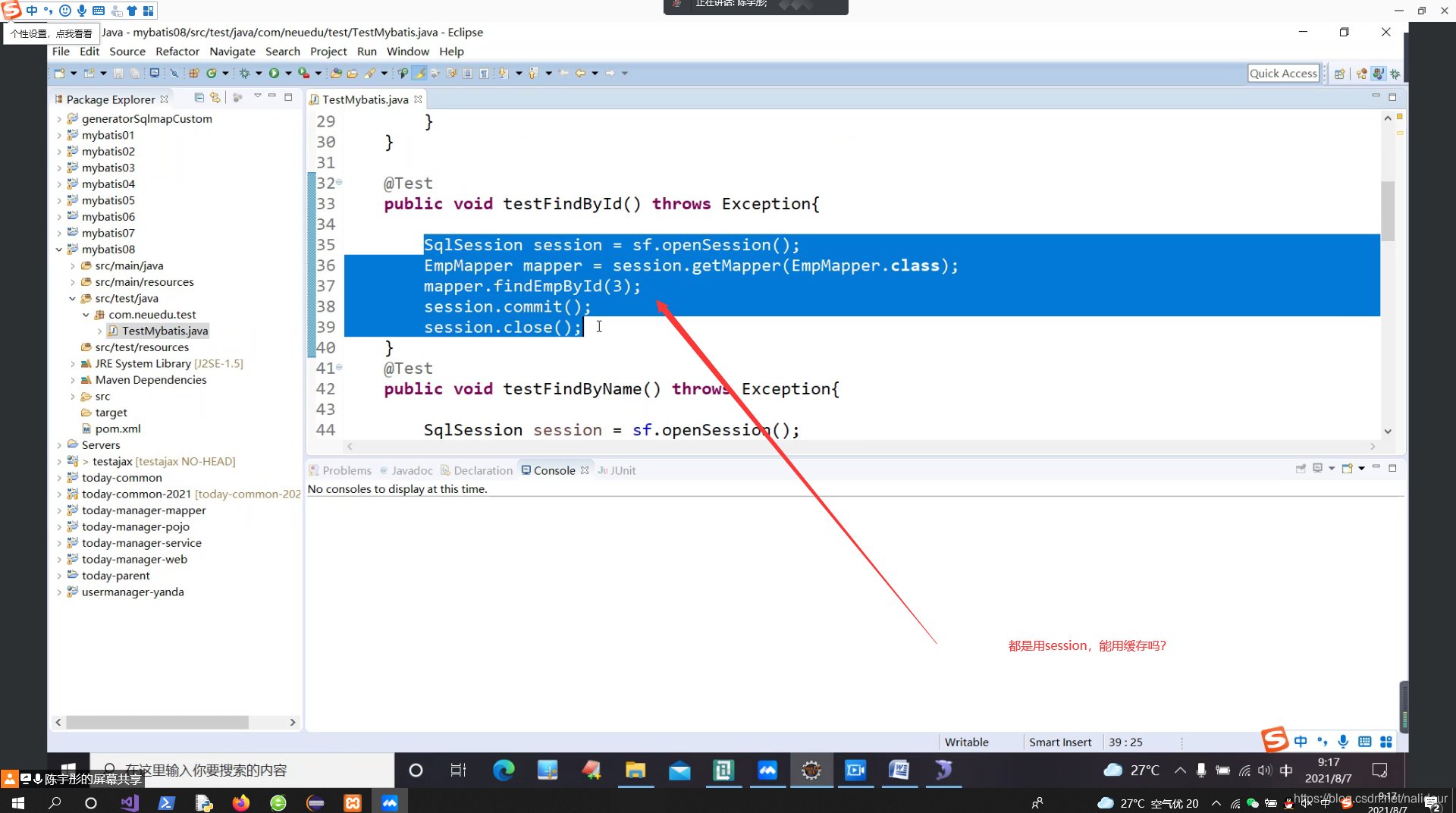Image resolution: width=1456 pixels, height=813 pixels.
Task: Click Collapse All in Package Explorer
Action: (x=199, y=98)
